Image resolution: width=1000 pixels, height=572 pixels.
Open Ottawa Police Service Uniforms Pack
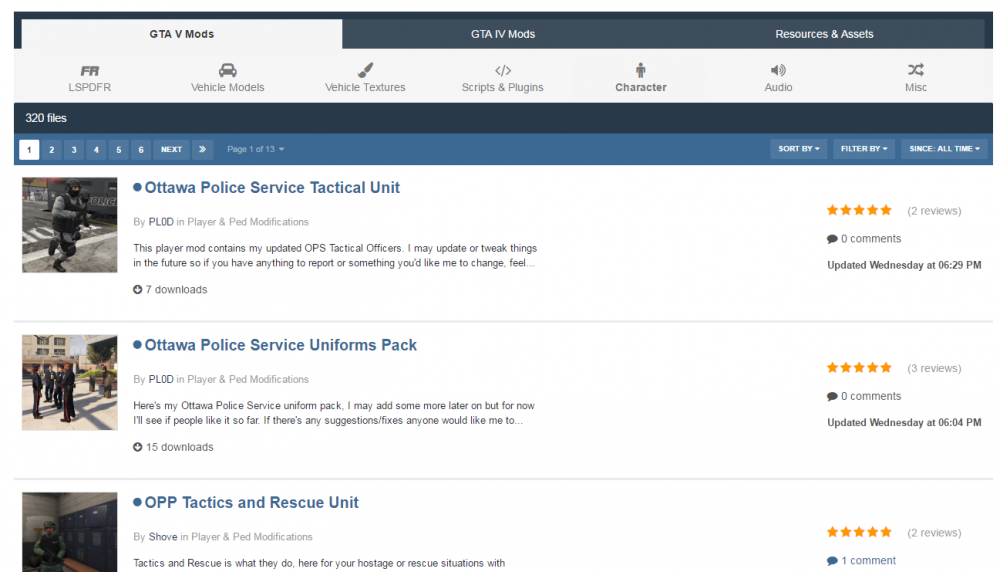pos(281,345)
